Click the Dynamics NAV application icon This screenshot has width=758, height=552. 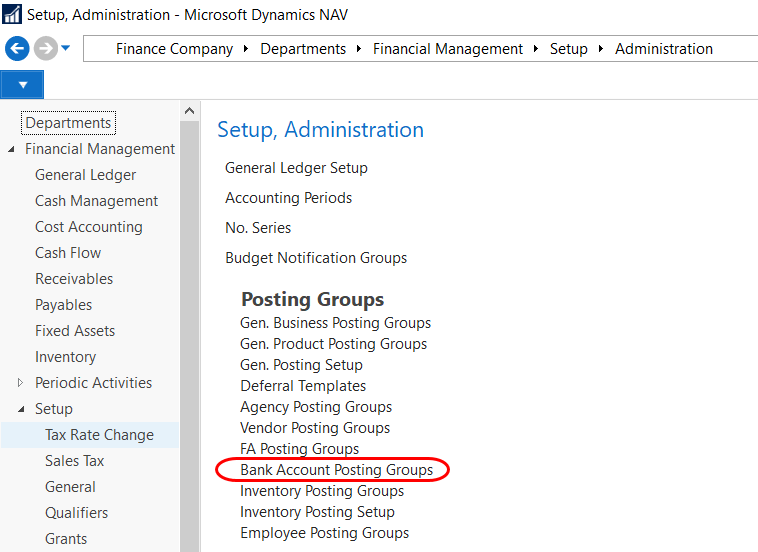click(12, 15)
